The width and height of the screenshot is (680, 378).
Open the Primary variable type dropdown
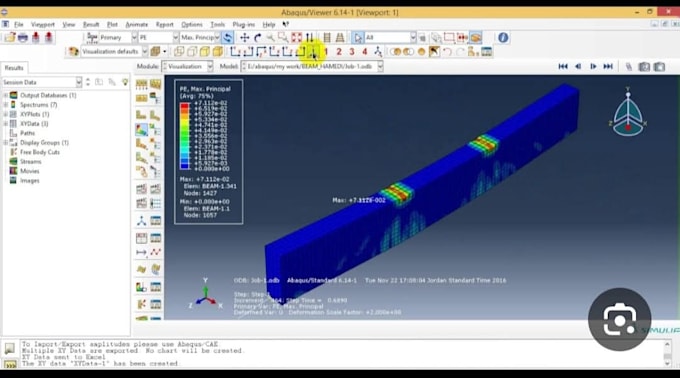(x=134, y=38)
